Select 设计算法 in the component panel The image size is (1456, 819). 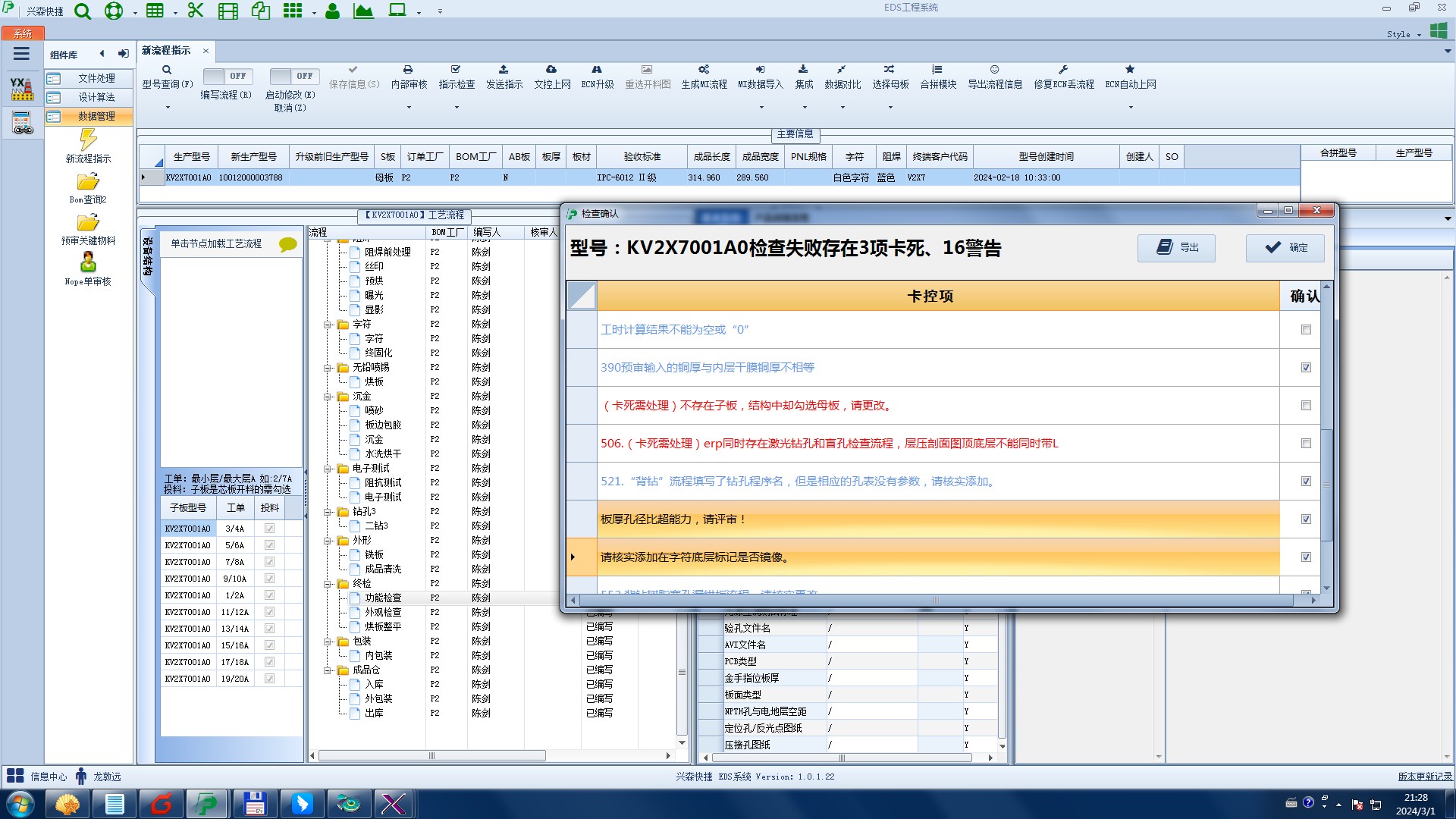click(x=96, y=97)
